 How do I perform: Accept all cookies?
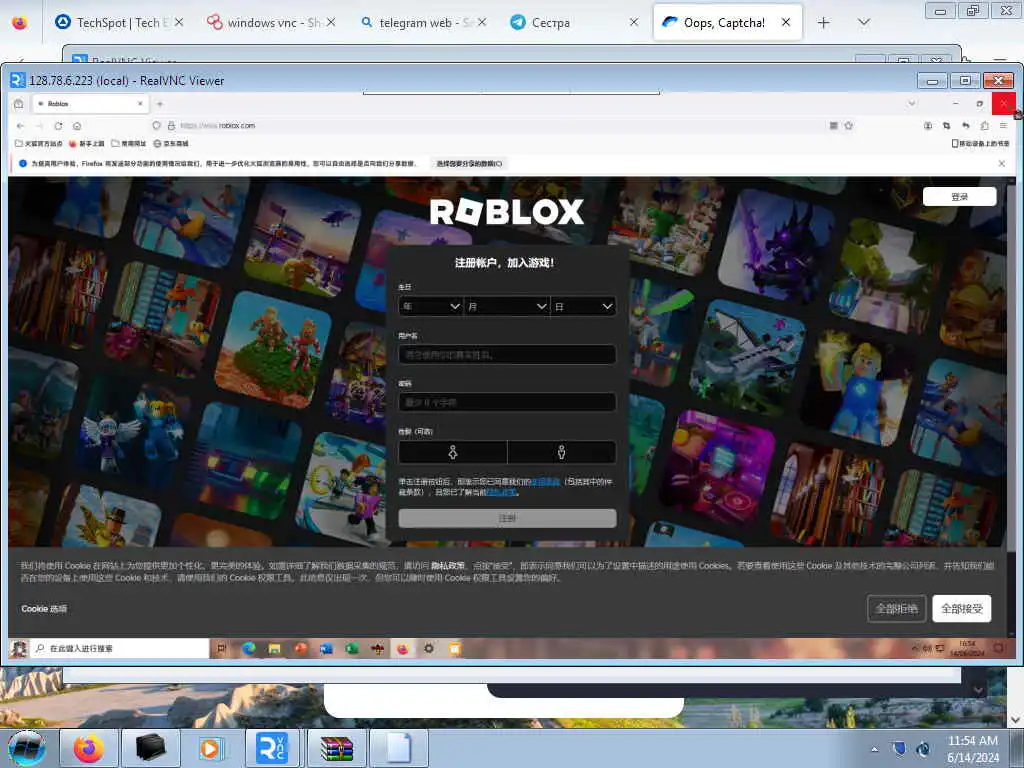tap(961, 609)
